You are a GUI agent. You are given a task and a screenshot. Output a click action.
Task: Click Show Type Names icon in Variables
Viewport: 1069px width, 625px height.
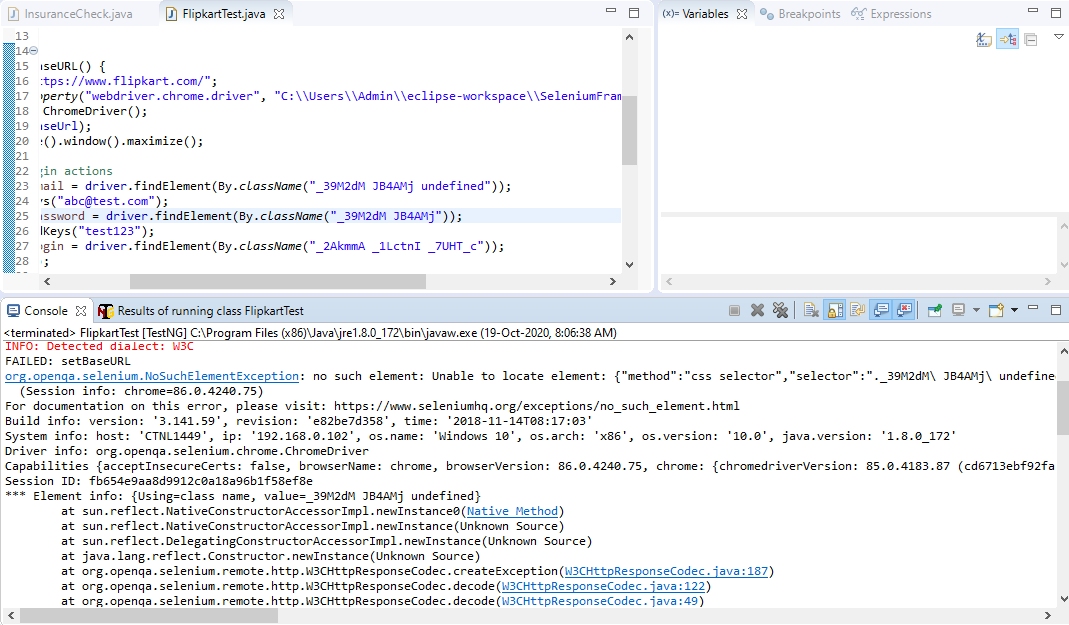(x=984, y=39)
